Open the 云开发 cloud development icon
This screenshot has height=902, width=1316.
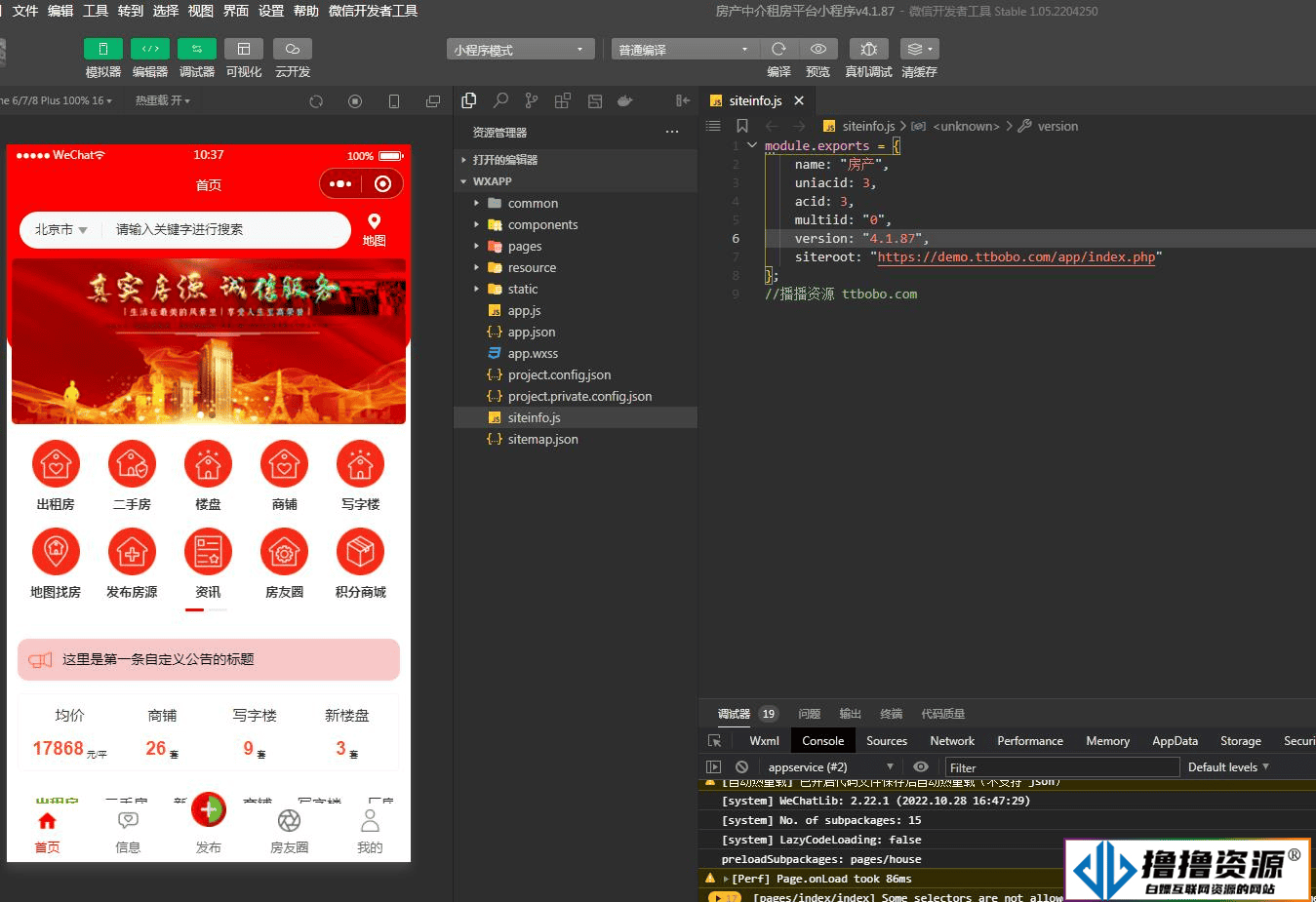pyautogui.click(x=293, y=49)
